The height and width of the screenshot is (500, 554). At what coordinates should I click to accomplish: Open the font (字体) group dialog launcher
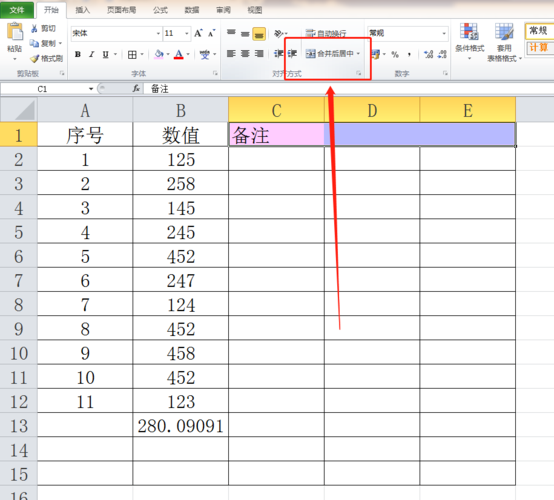tap(215, 73)
